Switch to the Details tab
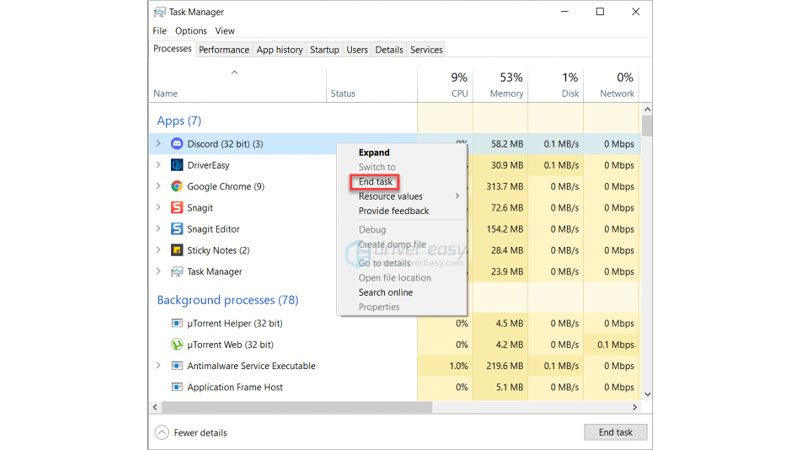 pyautogui.click(x=389, y=49)
